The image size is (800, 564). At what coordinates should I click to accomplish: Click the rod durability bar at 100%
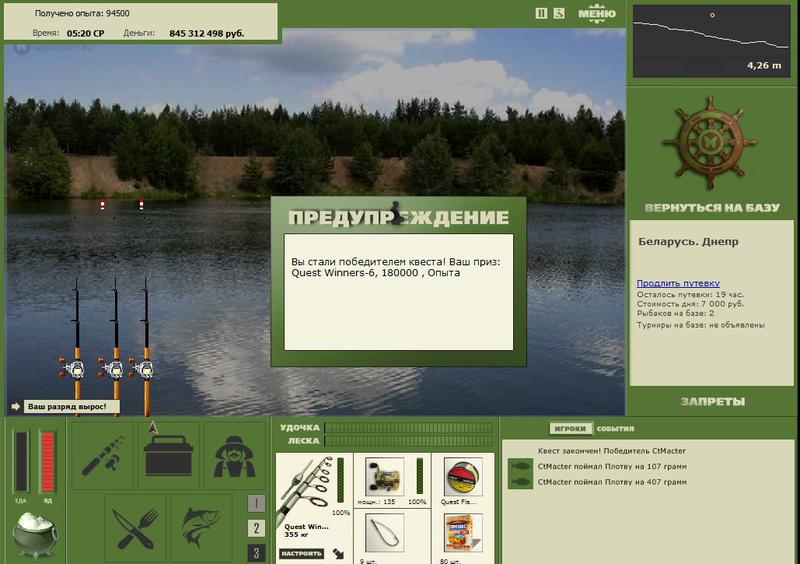[340, 480]
